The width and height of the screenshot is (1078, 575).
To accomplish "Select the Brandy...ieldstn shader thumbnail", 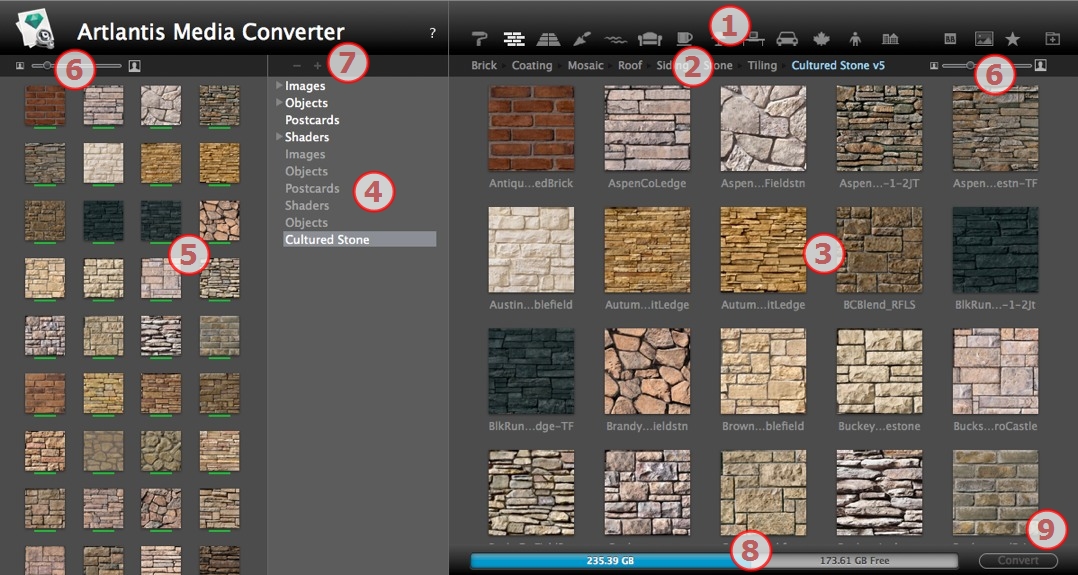I will [x=648, y=371].
